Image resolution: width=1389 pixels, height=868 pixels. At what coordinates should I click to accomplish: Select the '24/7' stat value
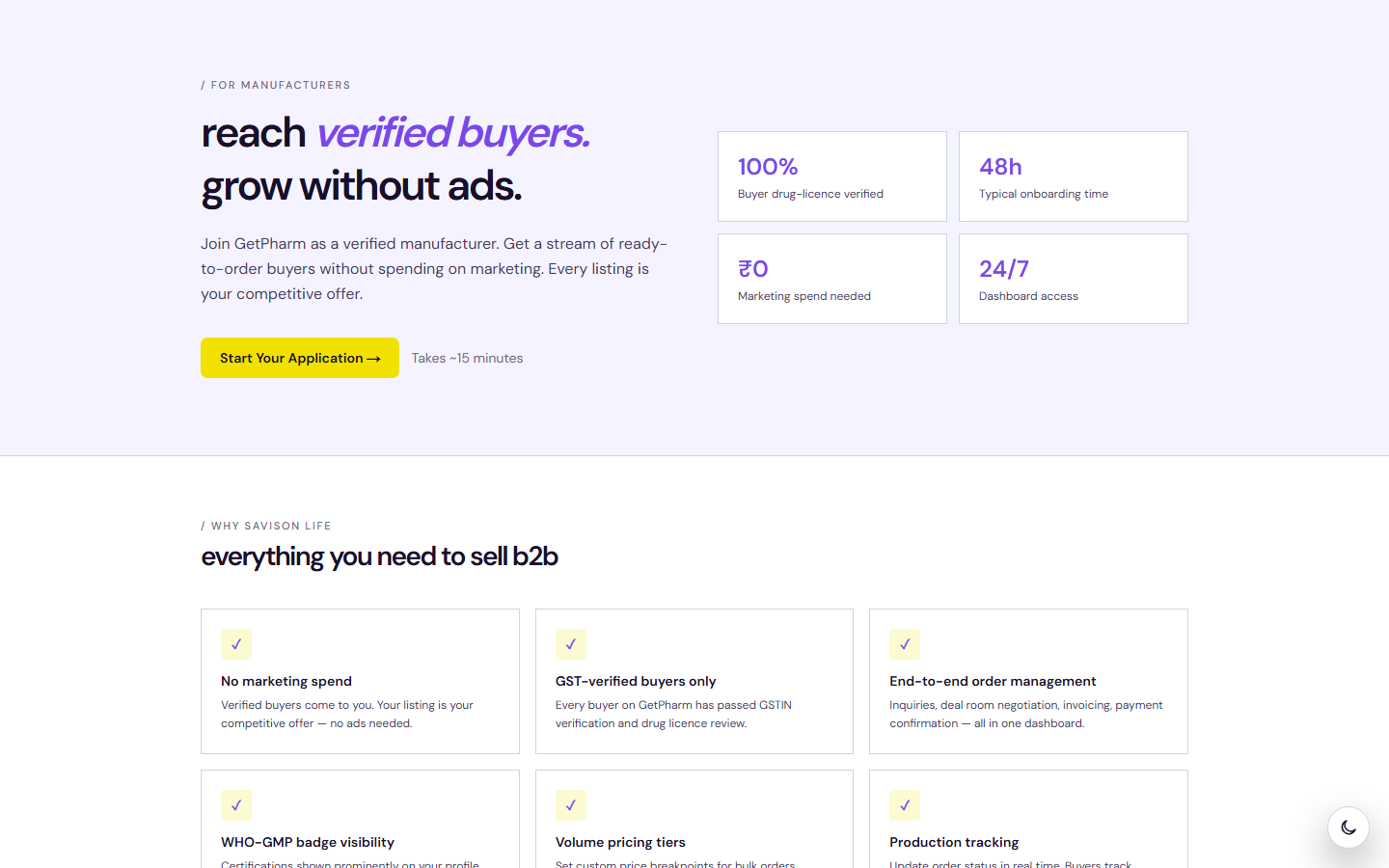(1004, 269)
